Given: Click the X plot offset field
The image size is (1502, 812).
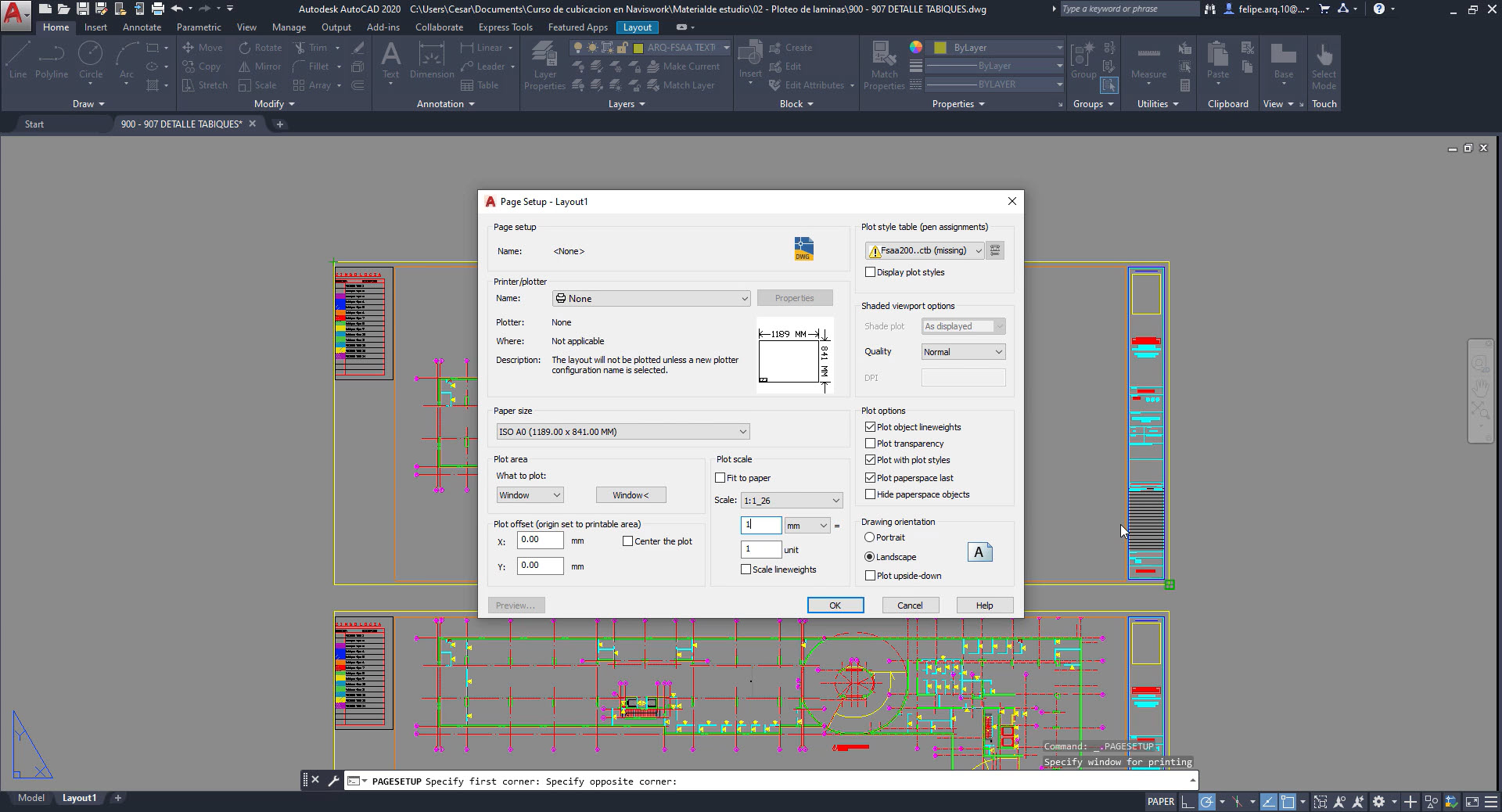Looking at the screenshot, I should pyautogui.click(x=540, y=541).
